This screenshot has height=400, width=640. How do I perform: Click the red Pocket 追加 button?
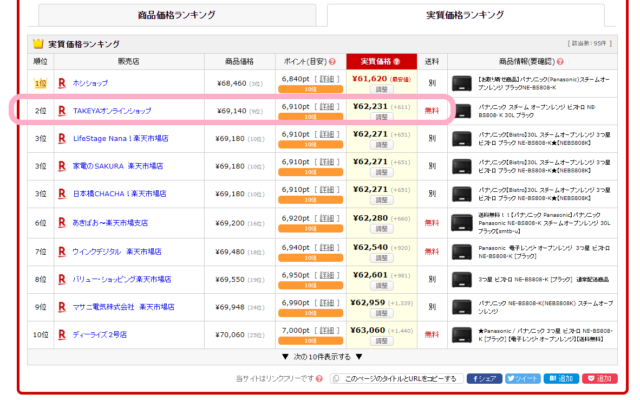click(x=600, y=379)
